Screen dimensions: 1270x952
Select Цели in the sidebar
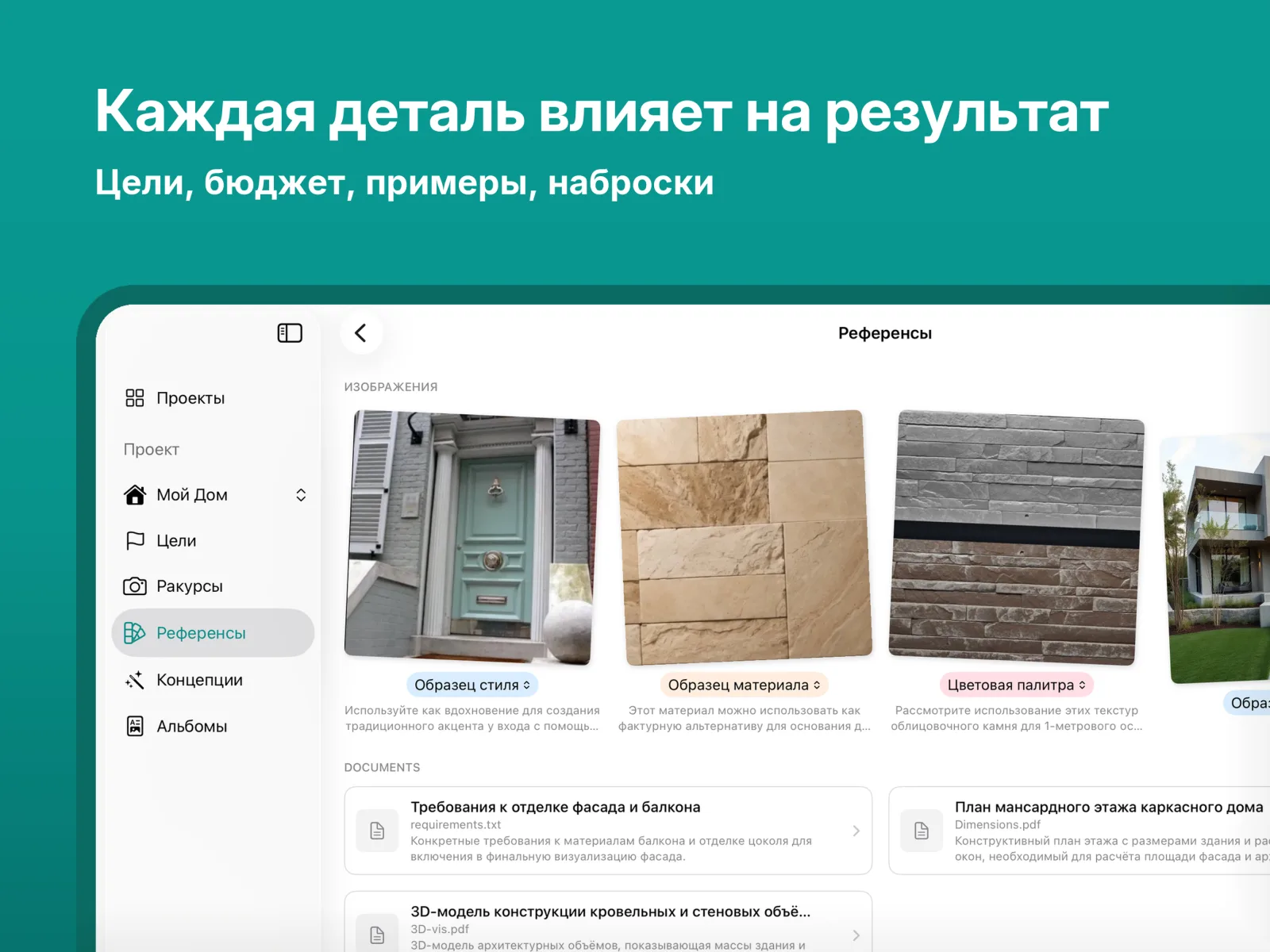(213, 541)
